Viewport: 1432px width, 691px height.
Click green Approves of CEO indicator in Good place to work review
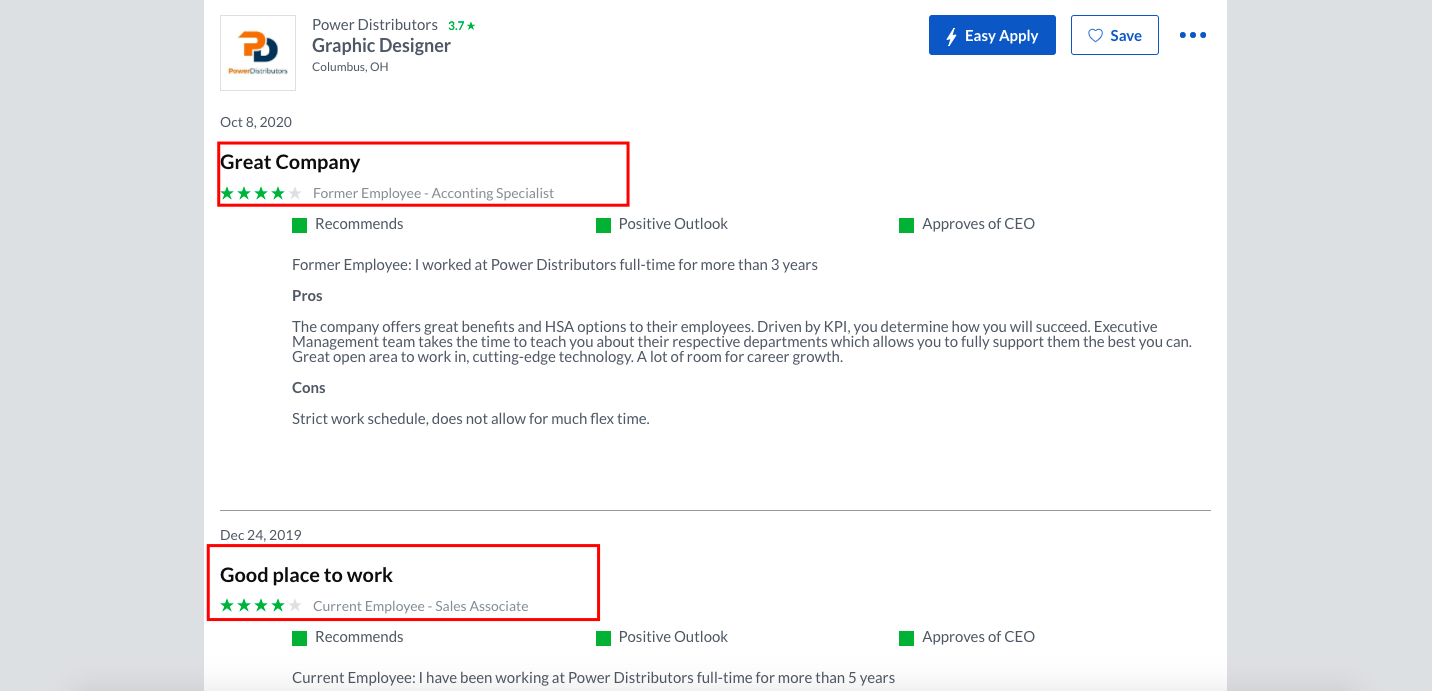(x=906, y=638)
